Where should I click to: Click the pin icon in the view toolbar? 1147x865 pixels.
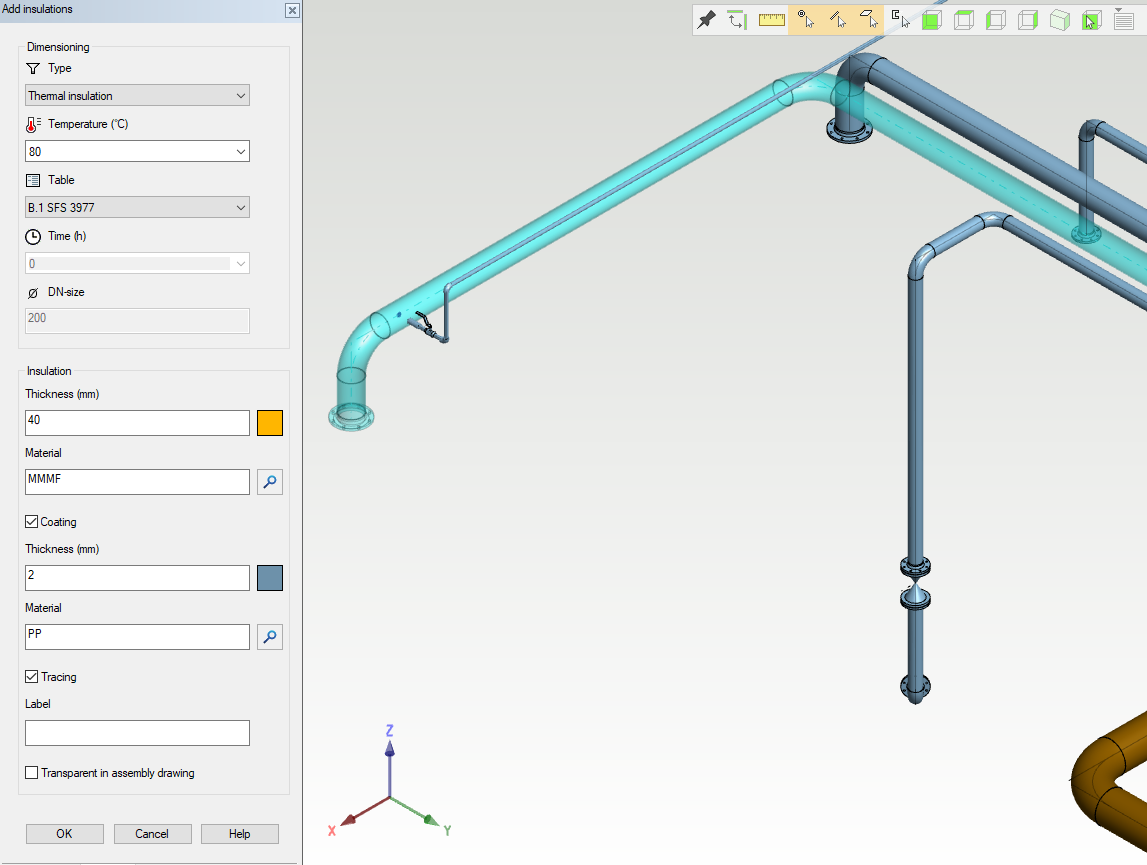tap(706, 20)
